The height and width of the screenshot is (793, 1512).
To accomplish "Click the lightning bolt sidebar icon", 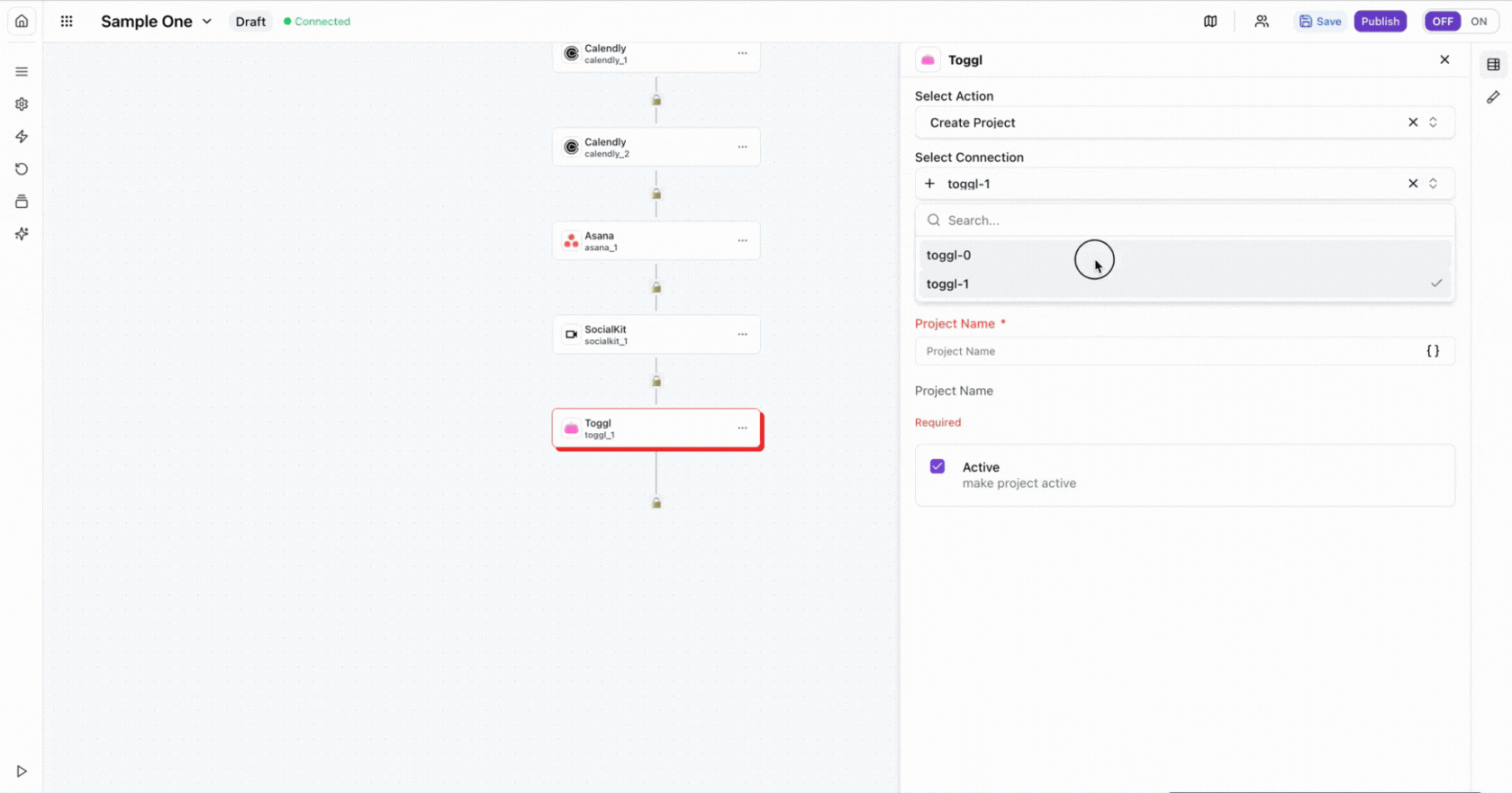I will [22, 137].
